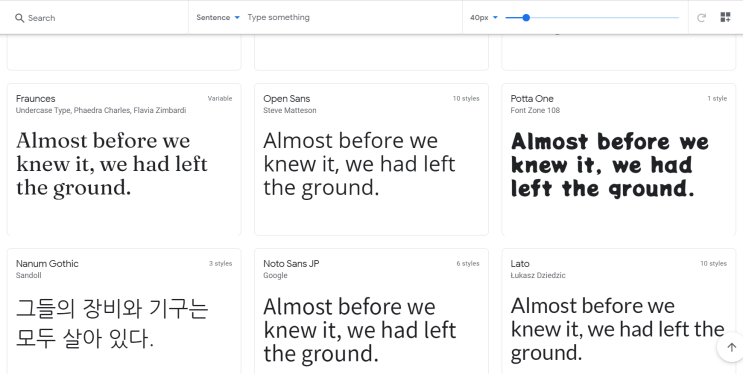
Task: Click the Korean sample text in Nanum Gothic
Action: (x=112, y=323)
